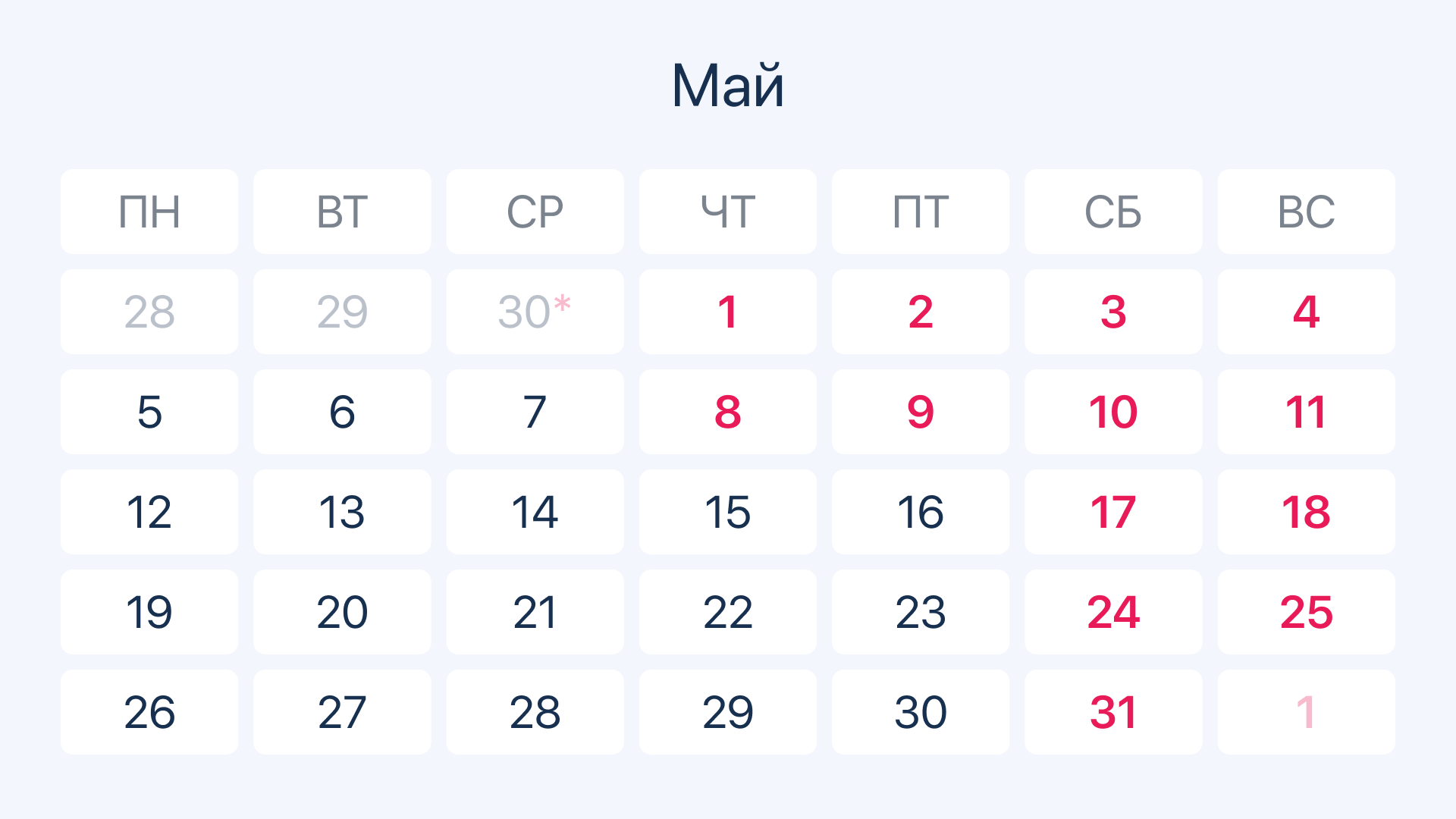Choose date 9 on Friday
This screenshot has width=1456, height=819.
pos(920,412)
